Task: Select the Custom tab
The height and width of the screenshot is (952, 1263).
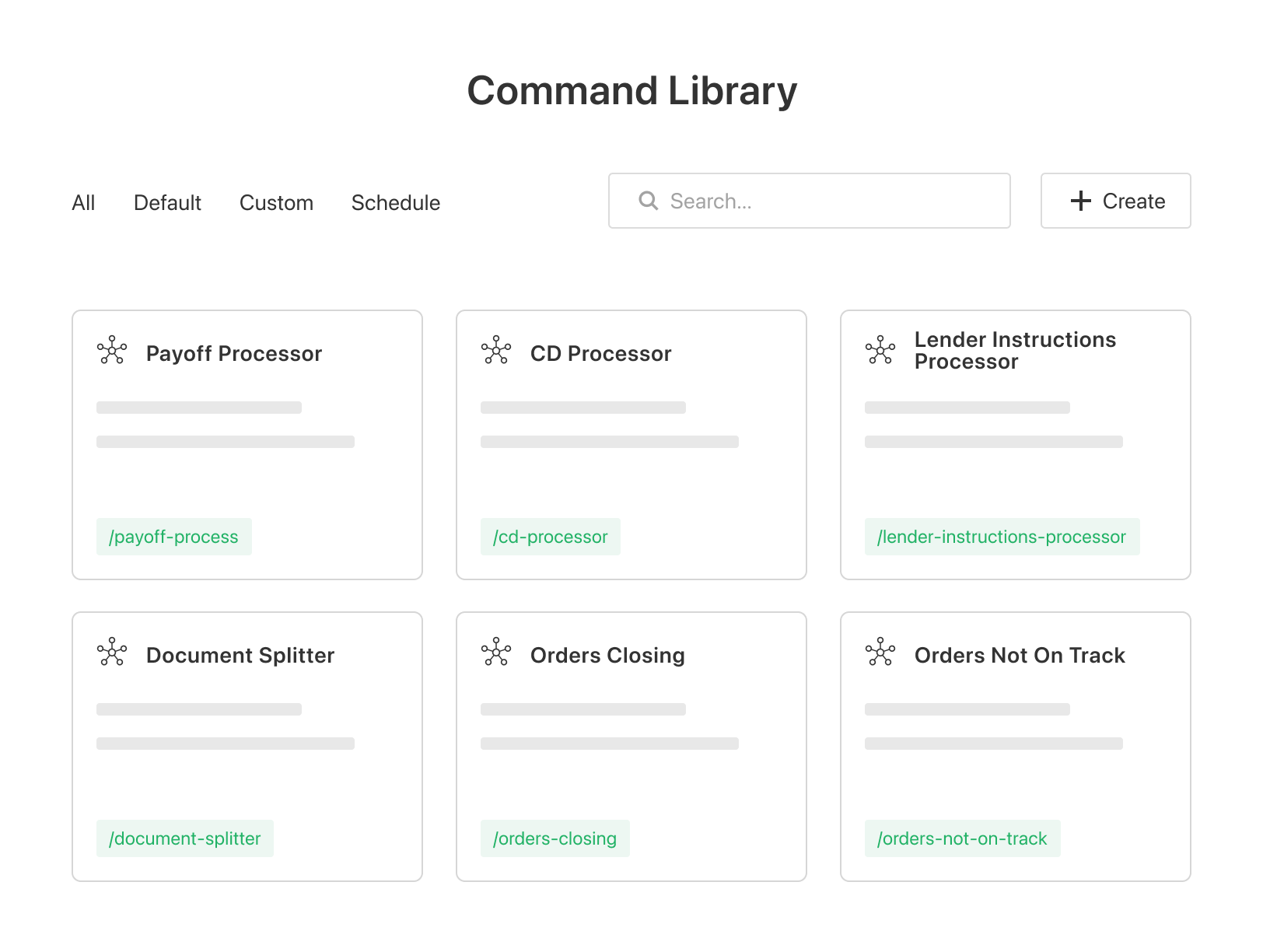Action: [276, 203]
